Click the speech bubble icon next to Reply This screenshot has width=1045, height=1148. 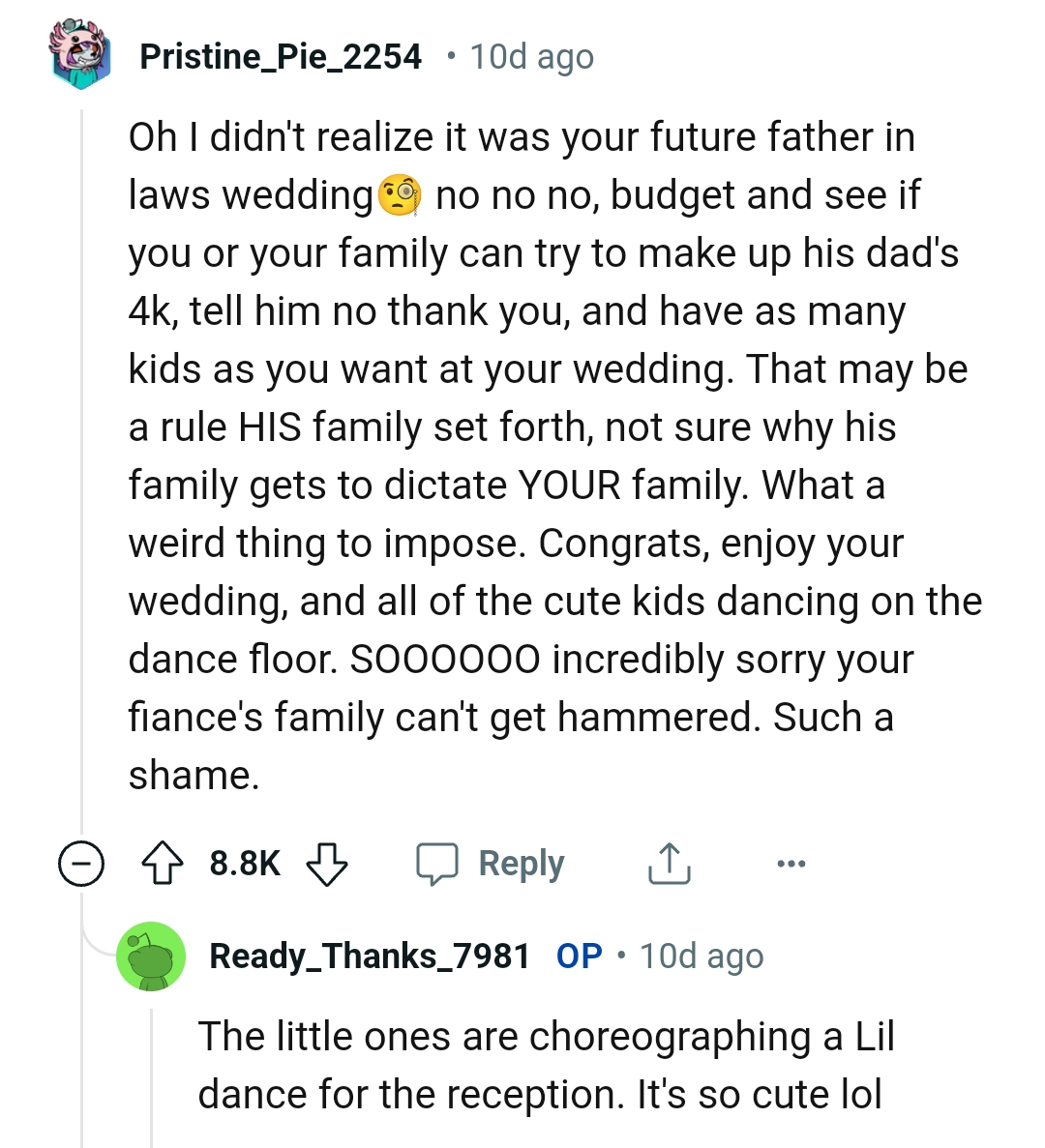pyautogui.click(x=443, y=863)
